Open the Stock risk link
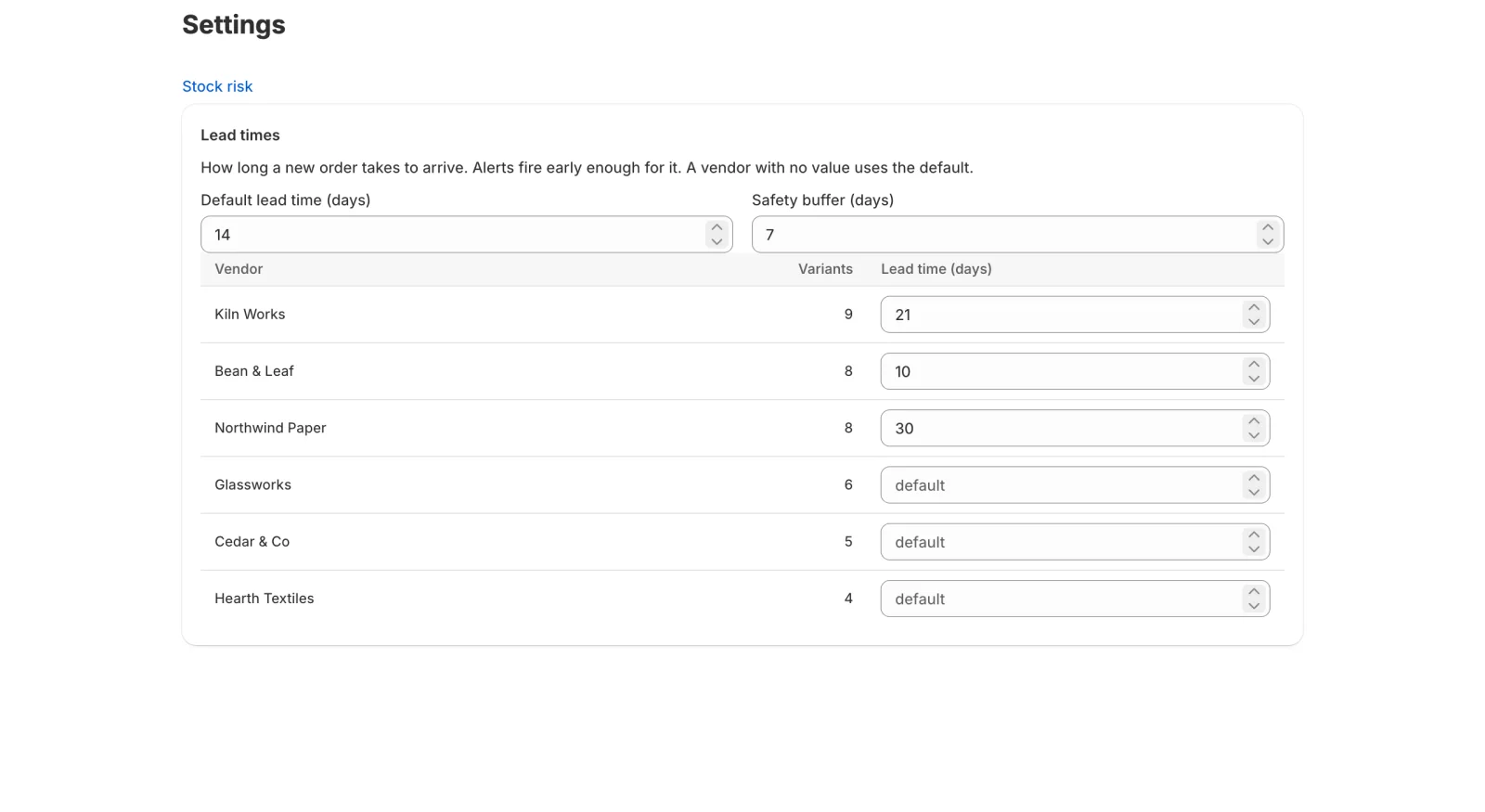Image resolution: width=1485 pixels, height=812 pixels. coord(217,86)
